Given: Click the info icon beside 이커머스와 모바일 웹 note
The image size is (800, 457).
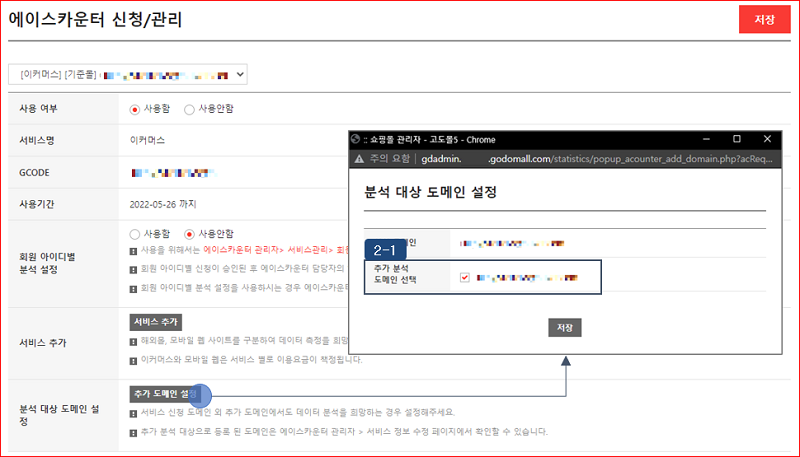Looking at the screenshot, I should [134, 359].
